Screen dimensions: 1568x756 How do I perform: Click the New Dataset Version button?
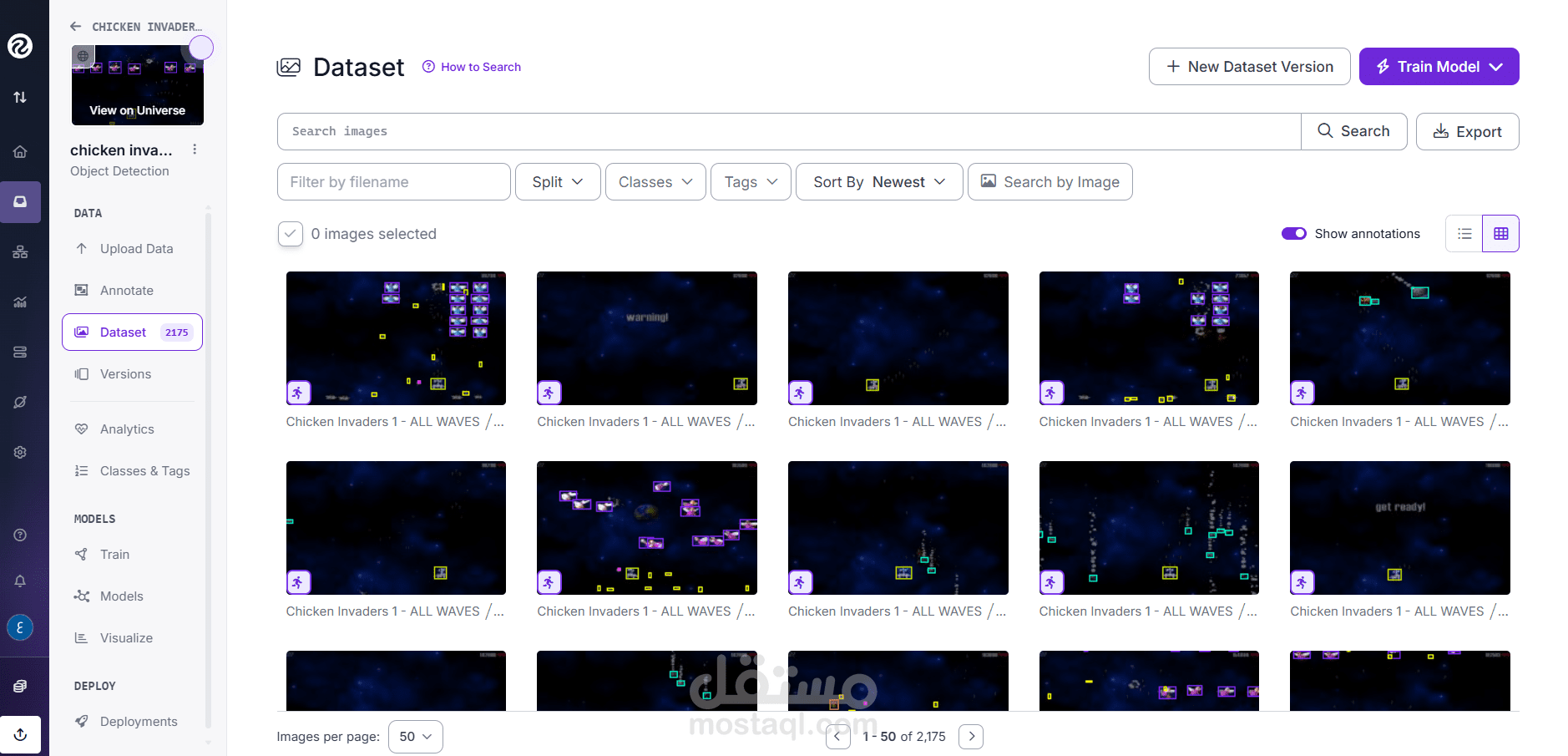(x=1249, y=67)
